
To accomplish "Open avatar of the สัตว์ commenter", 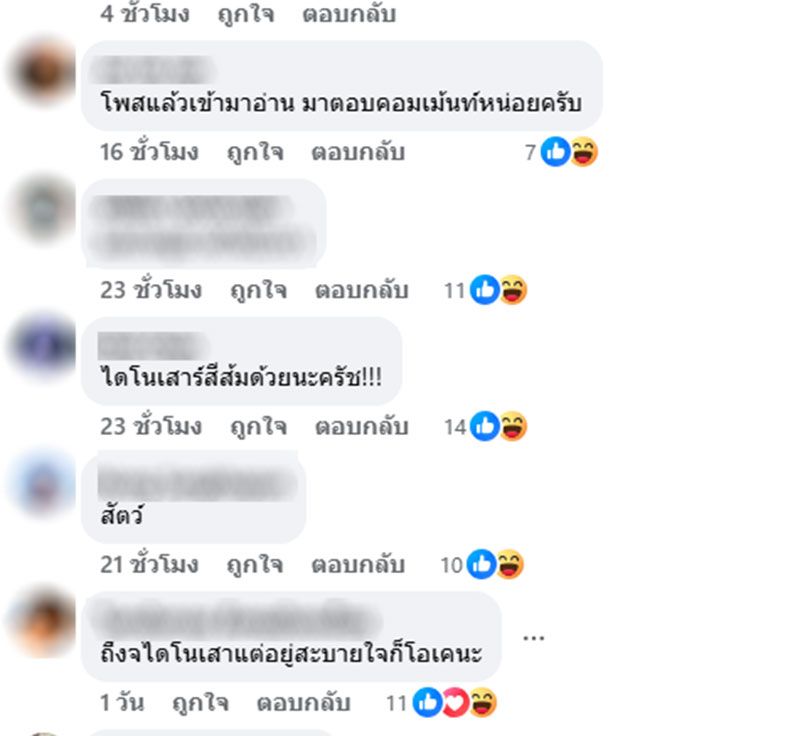I will [42, 483].
